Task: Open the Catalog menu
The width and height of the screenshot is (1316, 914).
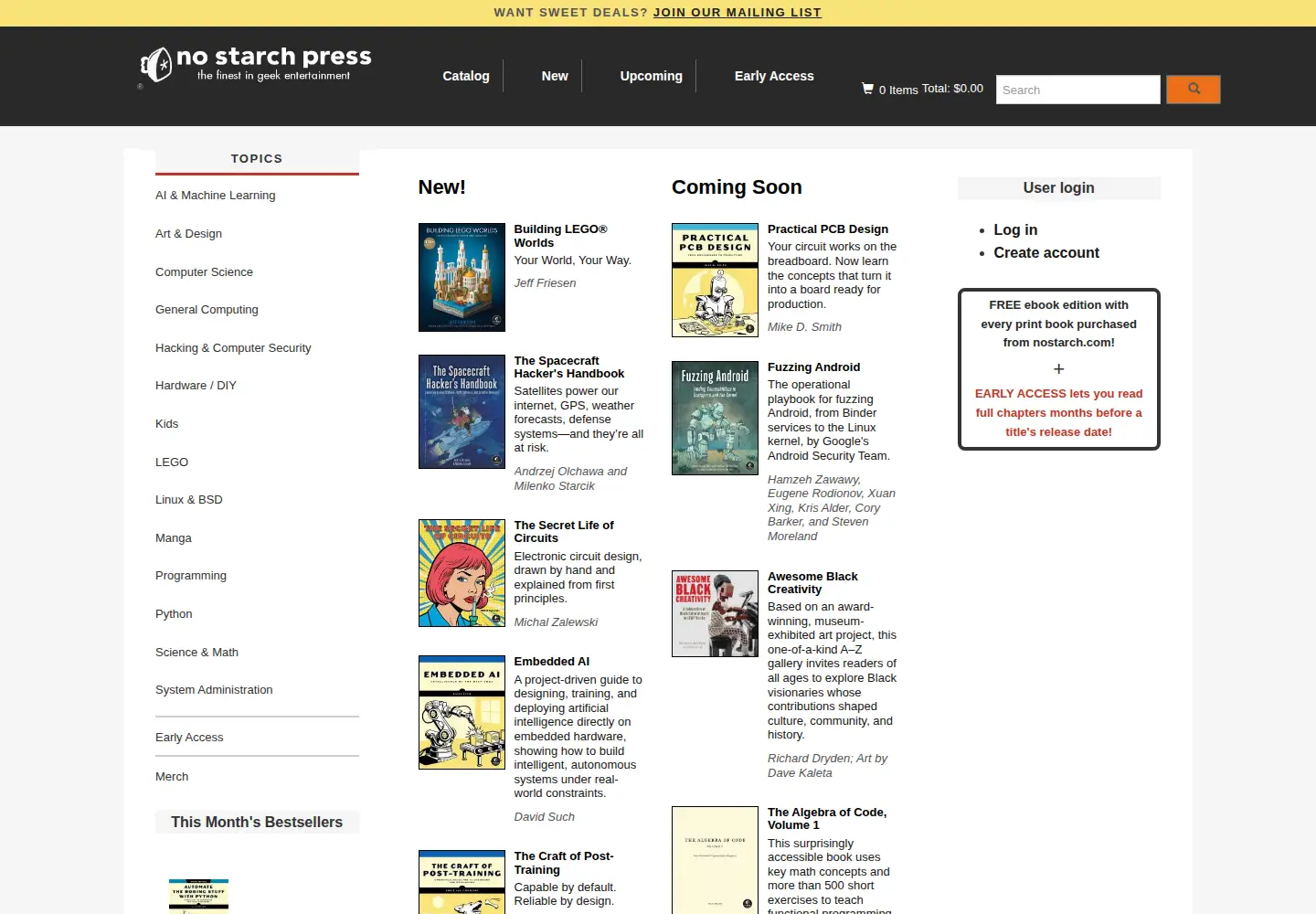Action: coord(466,76)
